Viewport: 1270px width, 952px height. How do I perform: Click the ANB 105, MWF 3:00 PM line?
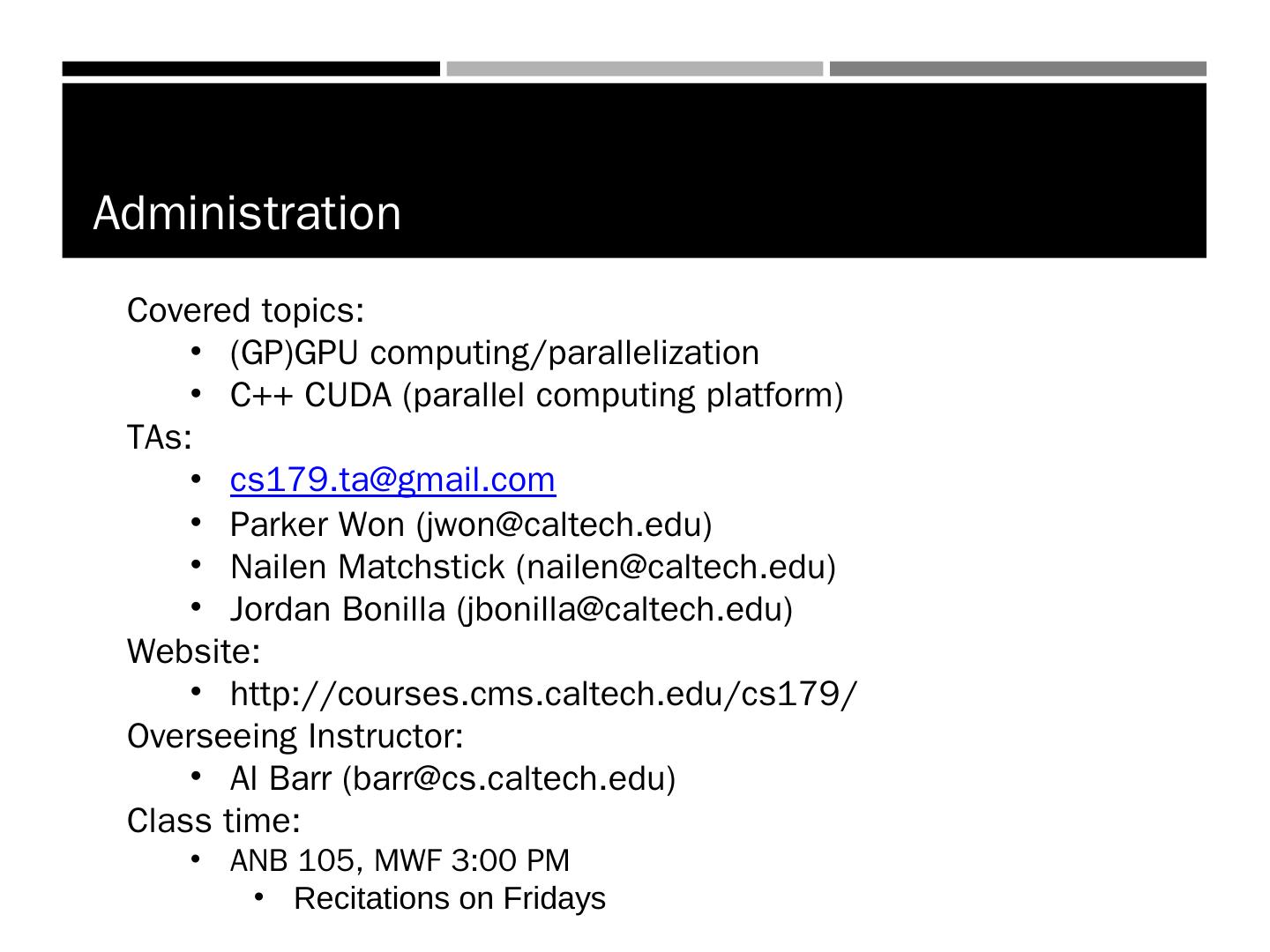click(x=400, y=860)
